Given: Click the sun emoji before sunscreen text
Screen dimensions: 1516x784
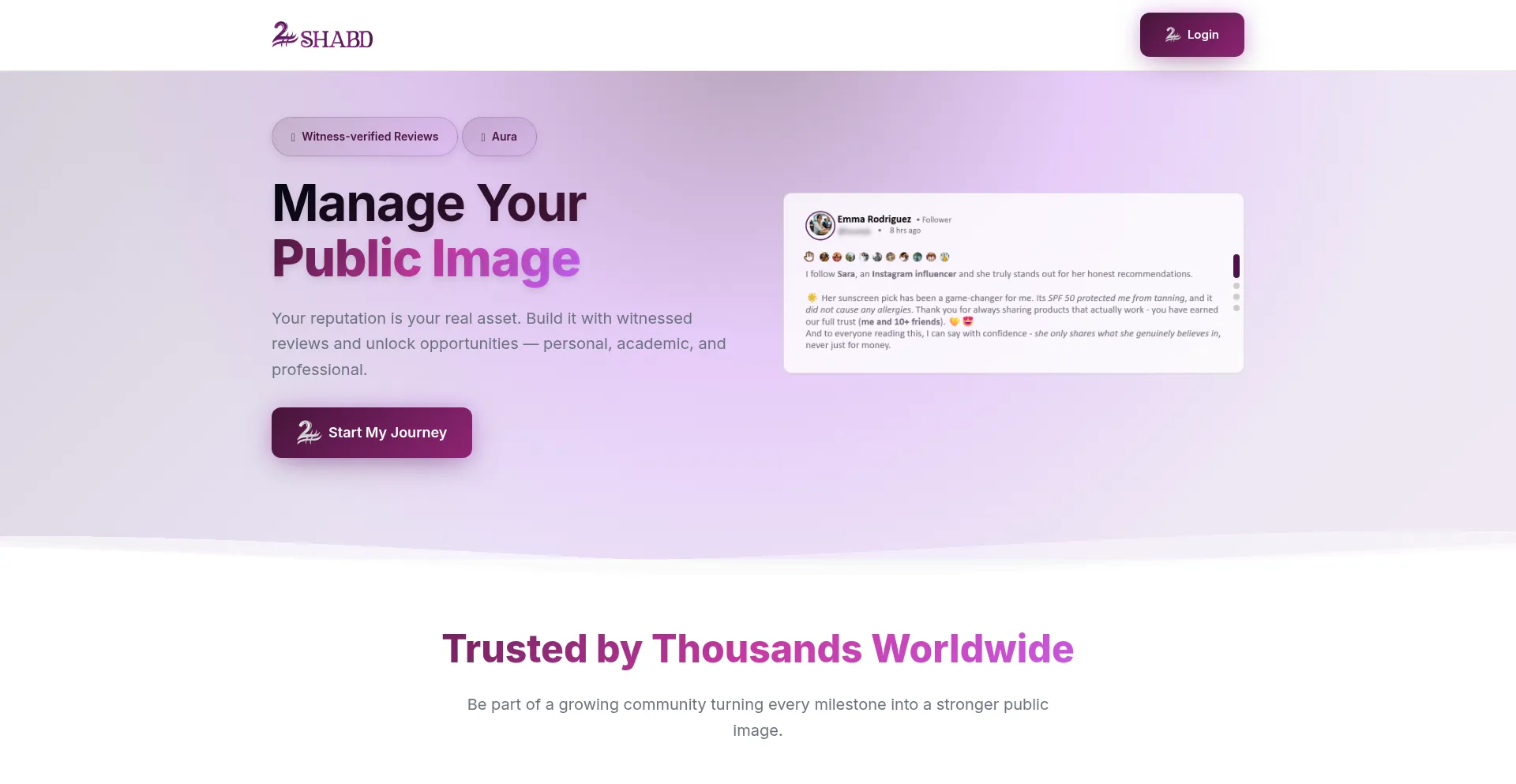Looking at the screenshot, I should (x=812, y=298).
